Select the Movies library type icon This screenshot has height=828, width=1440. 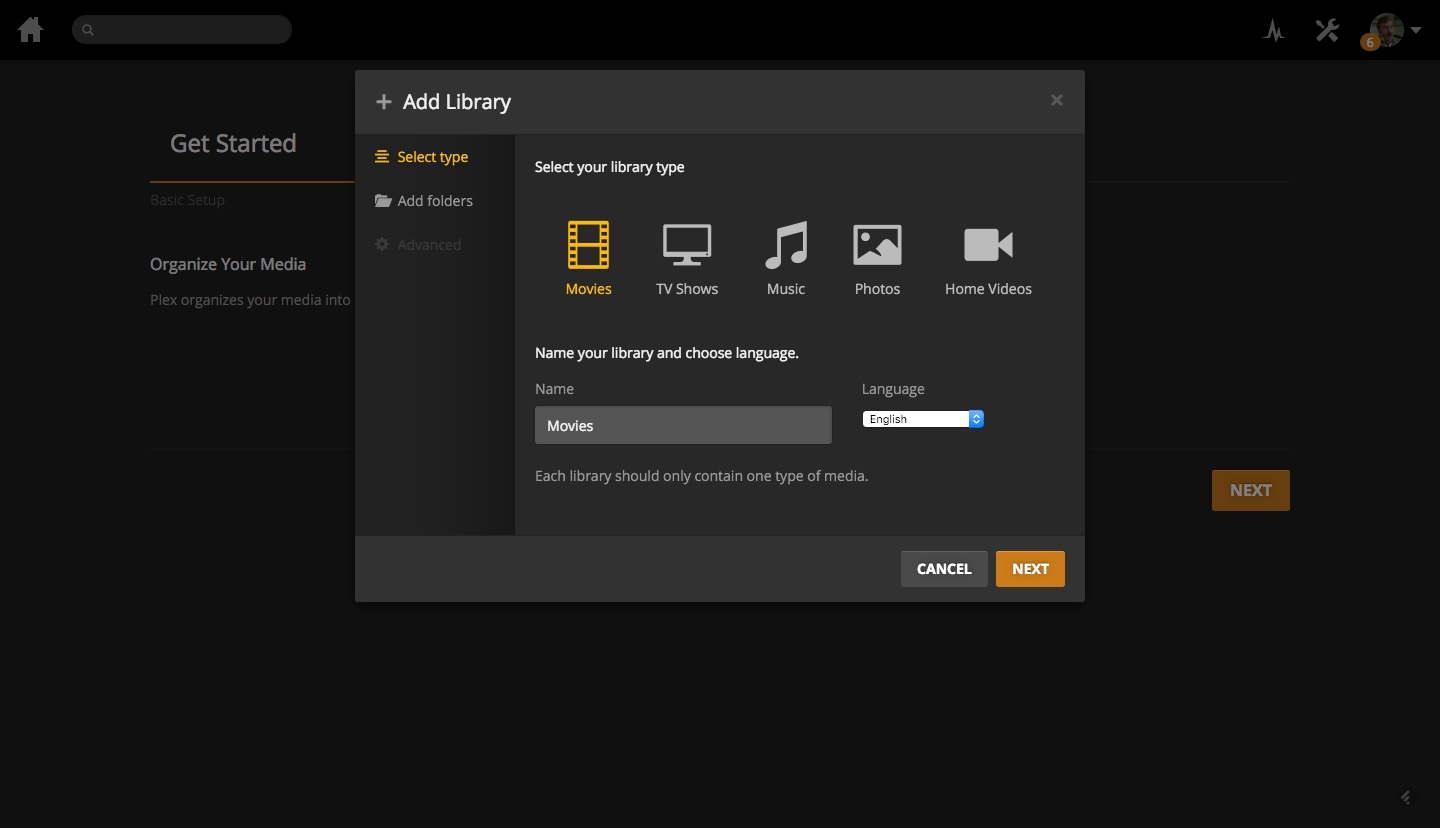click(588, 245)
